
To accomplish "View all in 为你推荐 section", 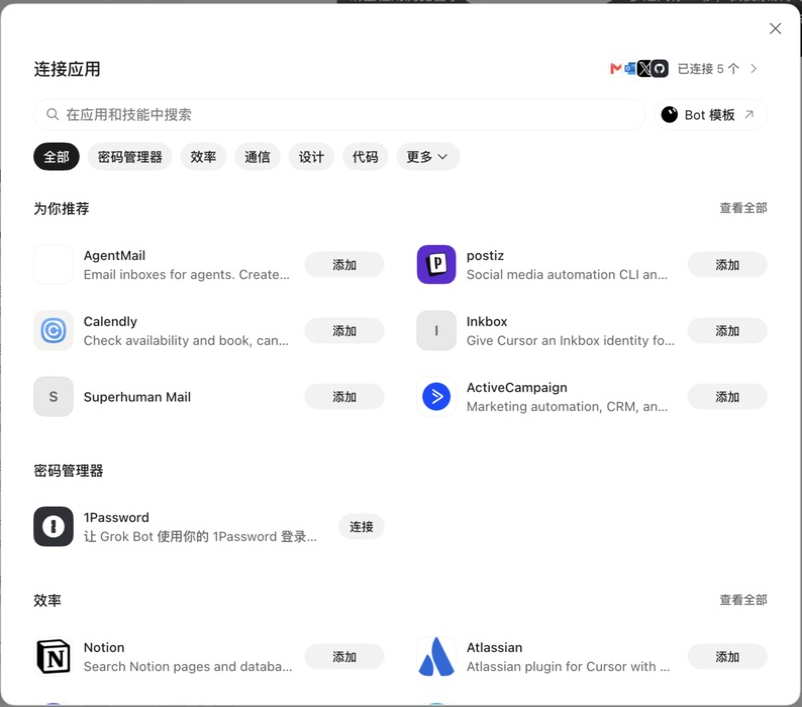I will point(743,208).
